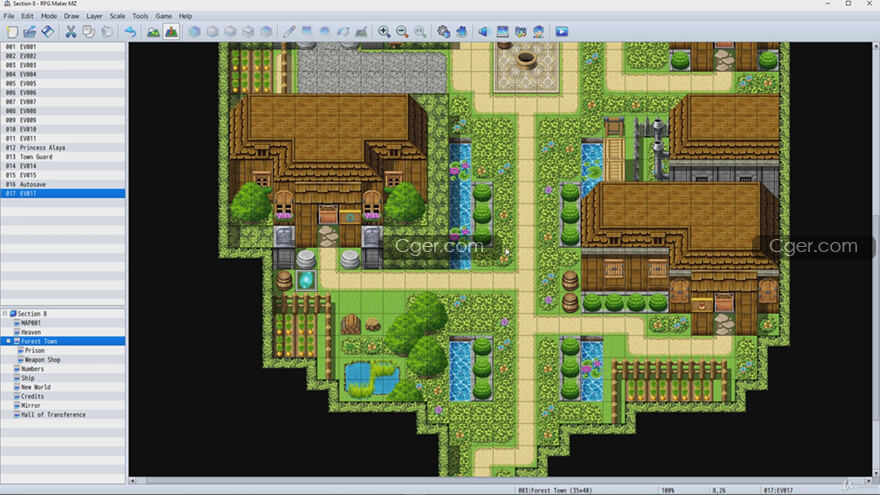The width and height of the screenshot is (880, 495).
Task: Start Playtest with the play icon
Action: click(x=562, y=31)
